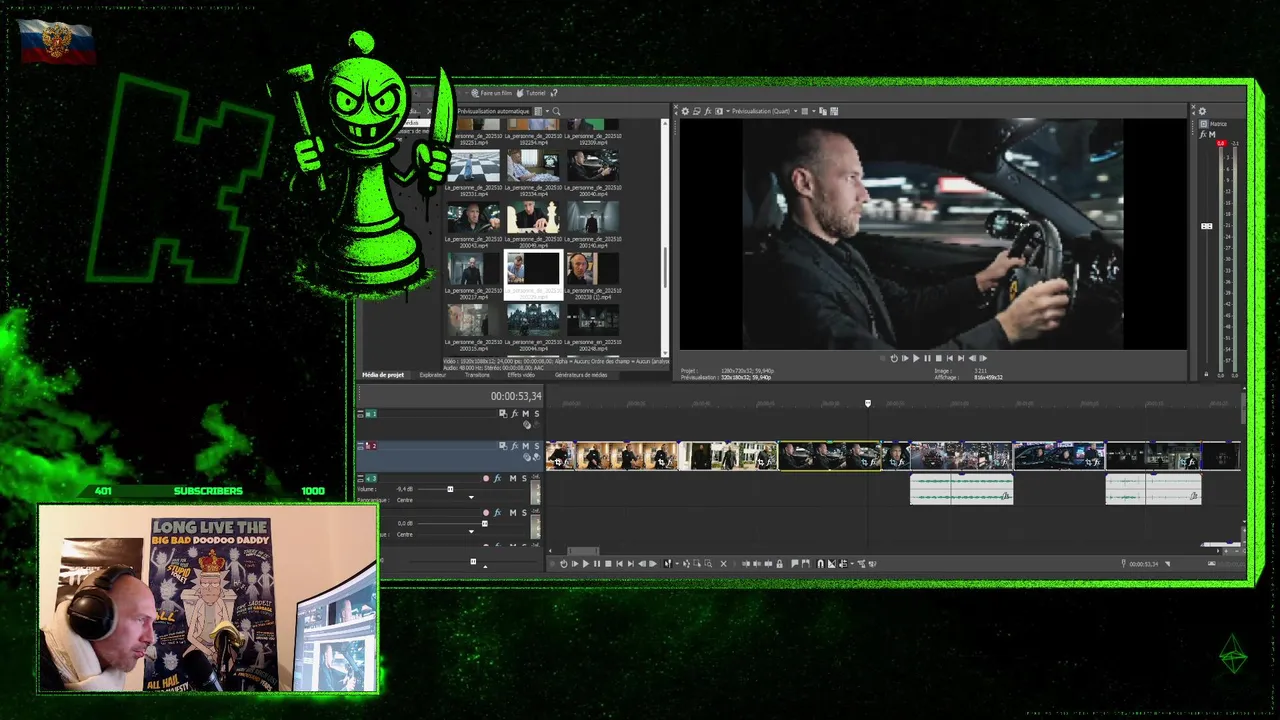Click trim start icon in timeline toolbar
The image size is (1280, 720).
pos(746,563)
